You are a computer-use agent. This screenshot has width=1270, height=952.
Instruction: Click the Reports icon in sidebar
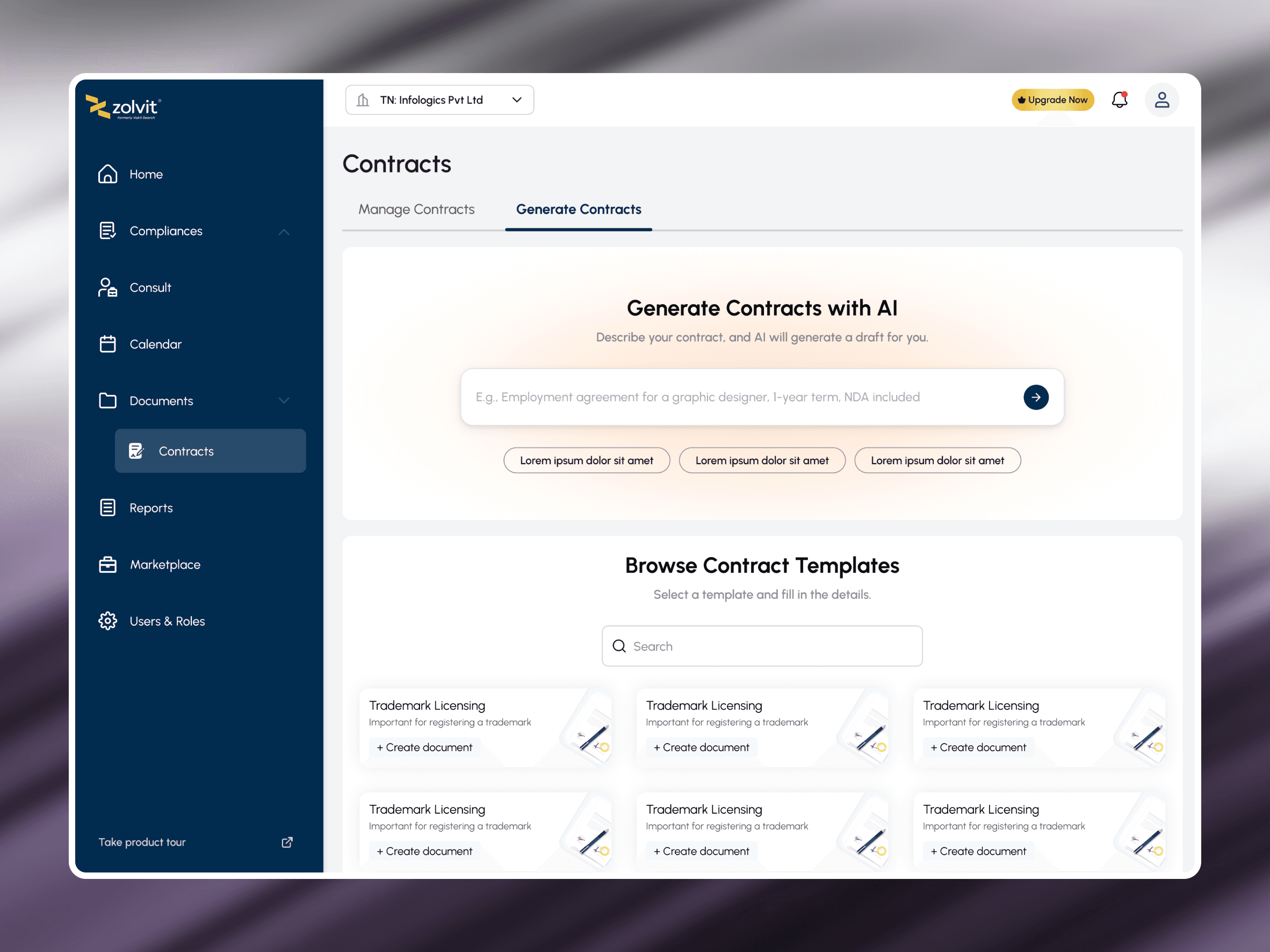[107, 508]
